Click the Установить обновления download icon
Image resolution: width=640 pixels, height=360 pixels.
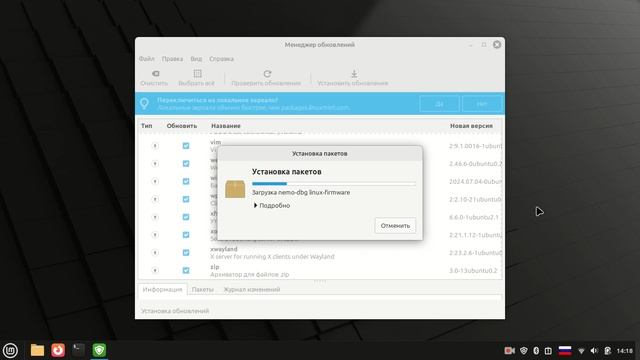click(x=354, y=74)
